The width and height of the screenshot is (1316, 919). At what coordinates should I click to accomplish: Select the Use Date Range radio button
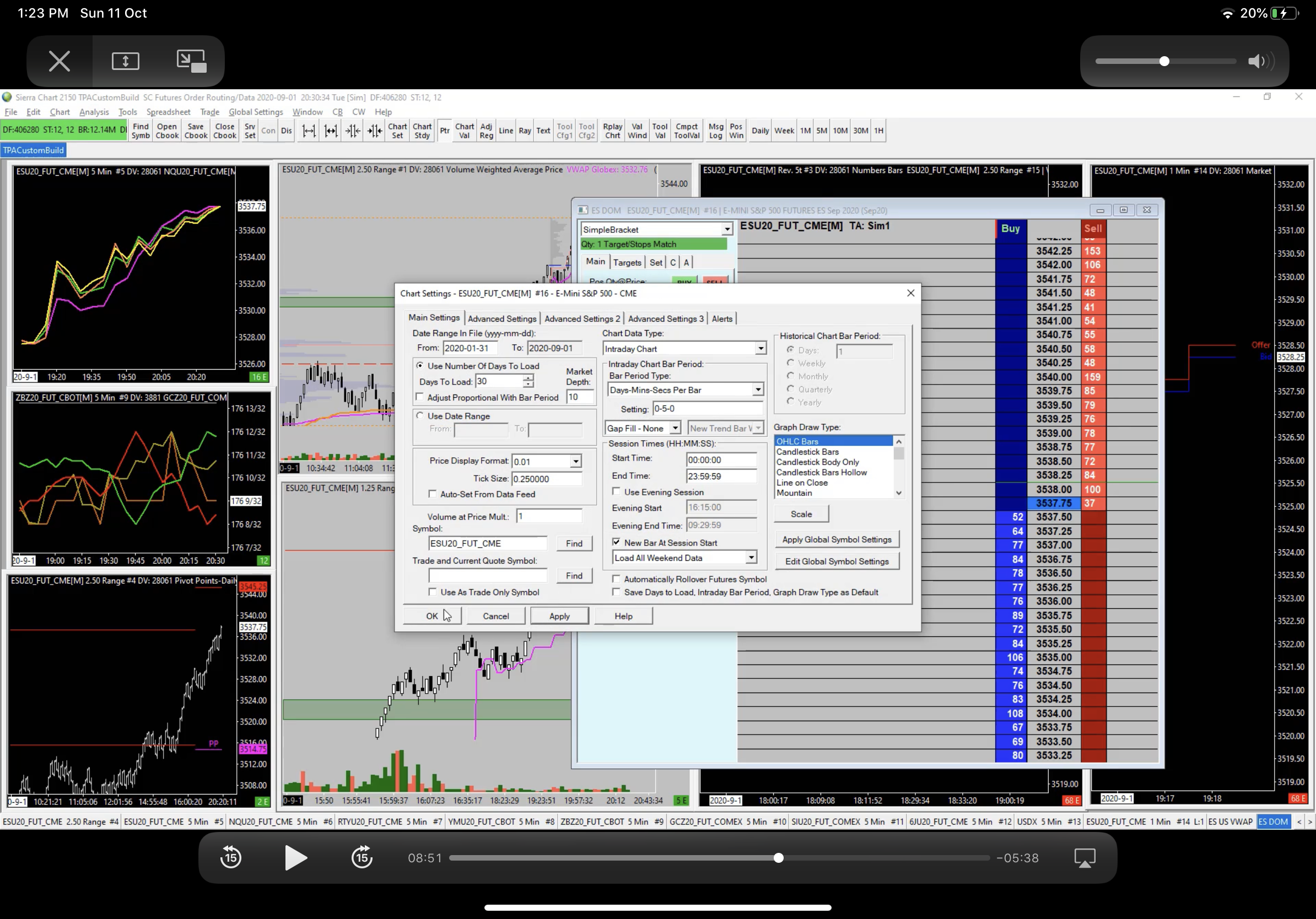[x=420, y=416]
